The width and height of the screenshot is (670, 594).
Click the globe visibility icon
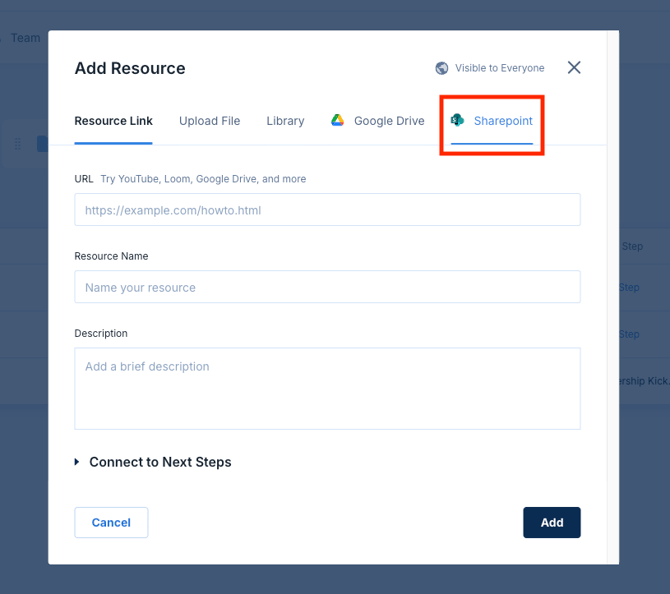tap(442, 68)
